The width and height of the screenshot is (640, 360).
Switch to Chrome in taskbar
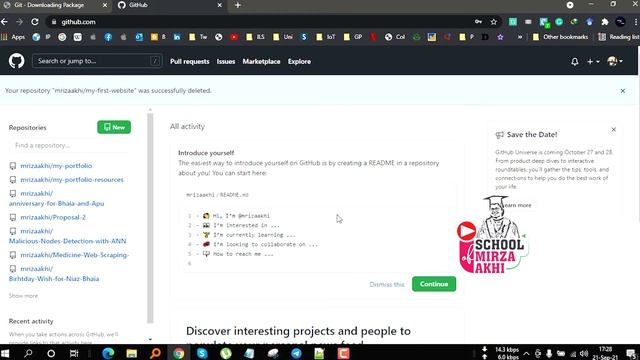pos(178,353)
